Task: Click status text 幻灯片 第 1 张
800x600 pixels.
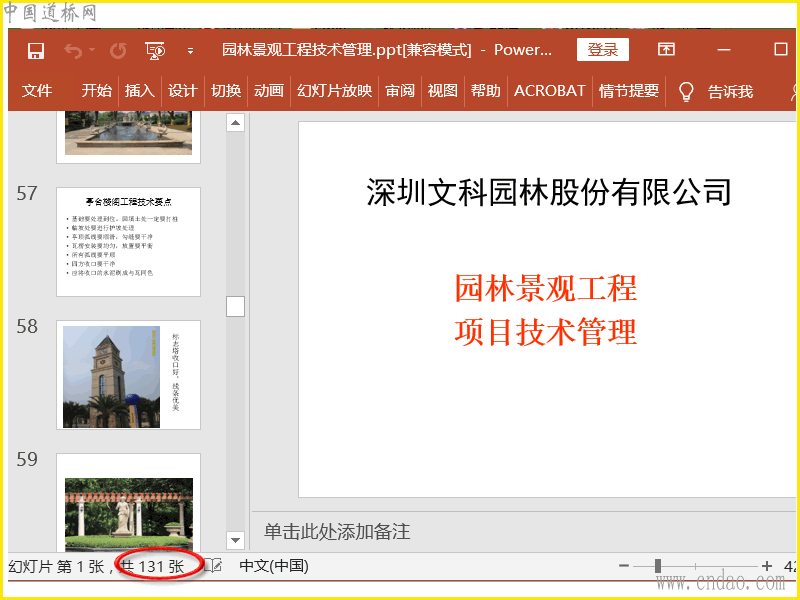Action: click(56, 566)
